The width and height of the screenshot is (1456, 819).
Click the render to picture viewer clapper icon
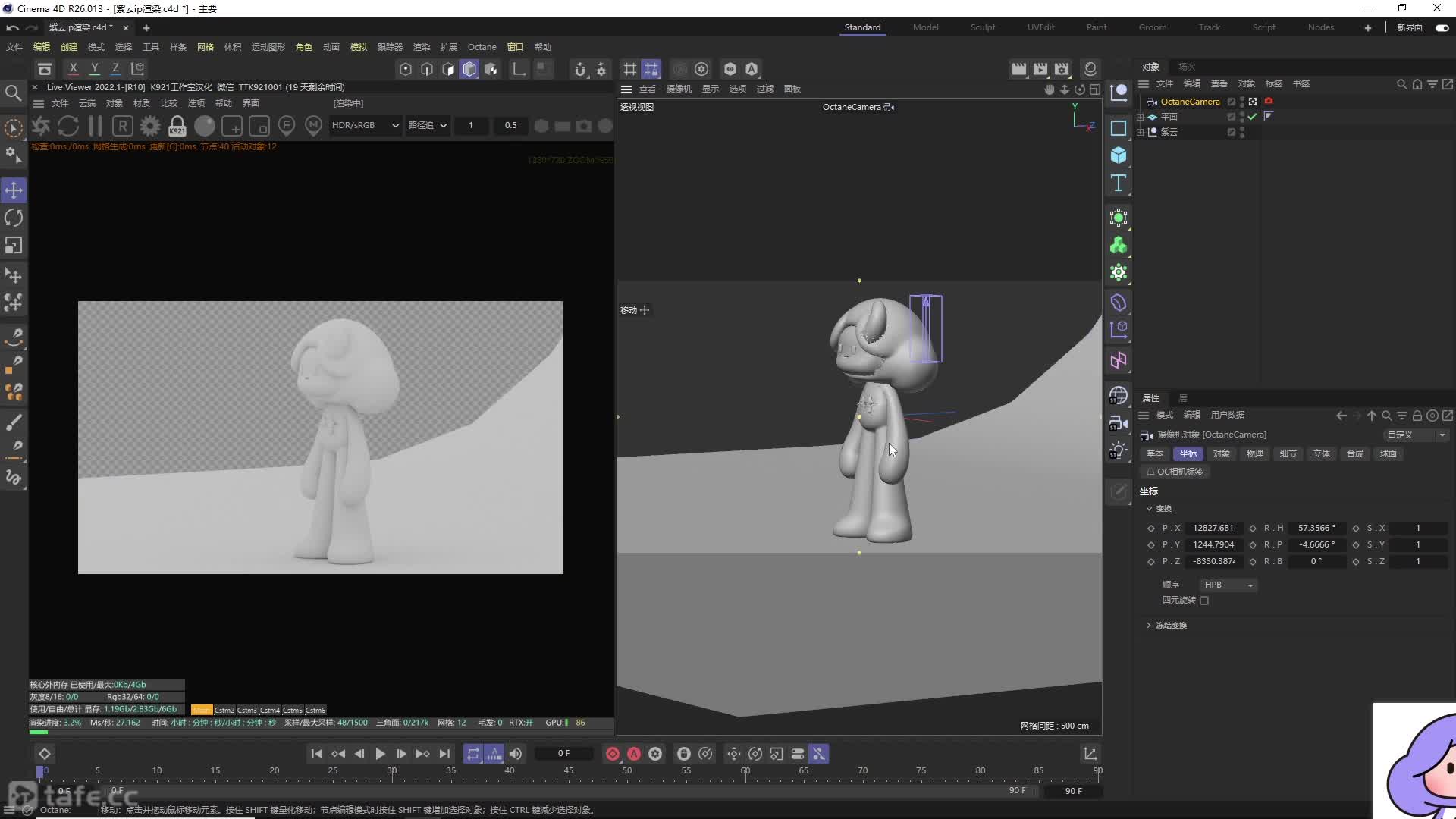pos(1040,69)
